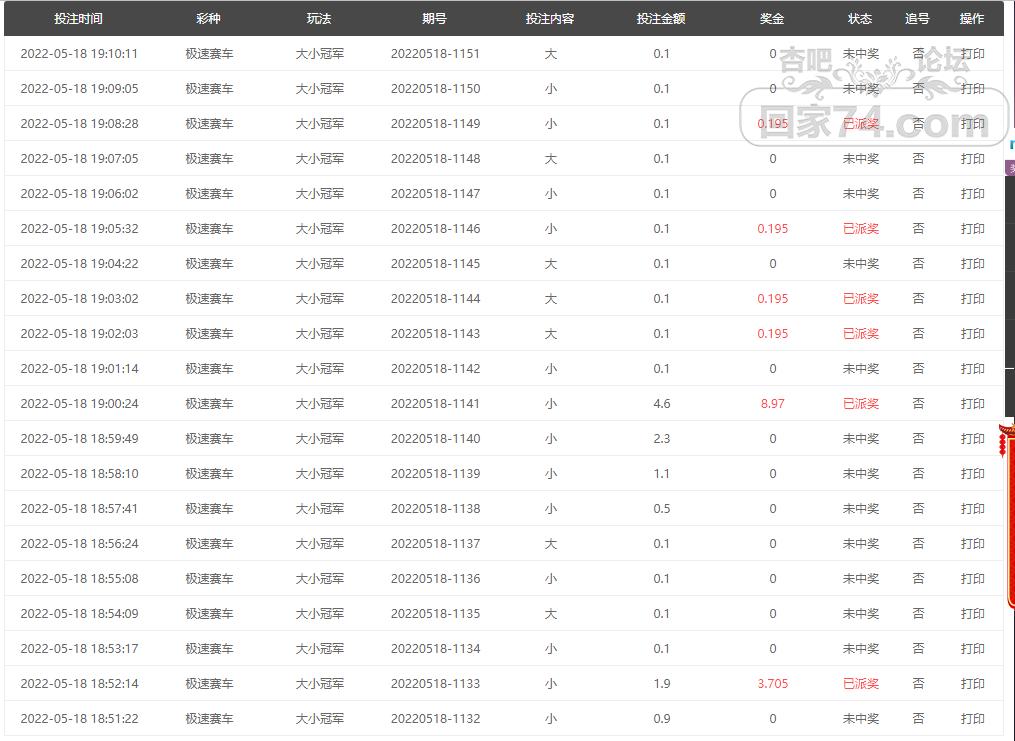Print the record for issue 20220518-1138
Viewport: 1015px width, 741px height.
[972, 508]
